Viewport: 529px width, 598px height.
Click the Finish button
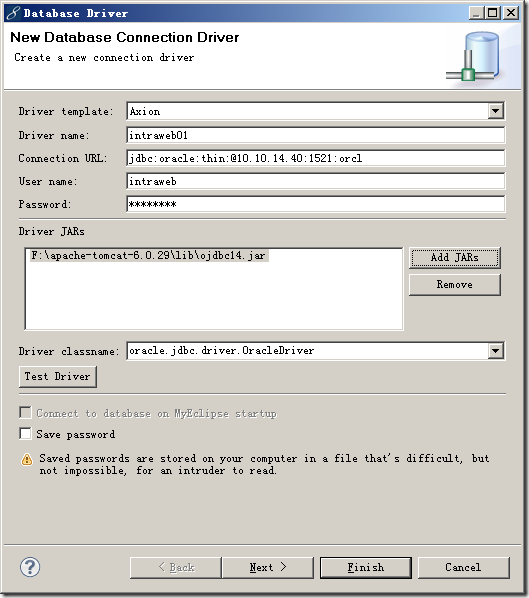coord(366,567)
